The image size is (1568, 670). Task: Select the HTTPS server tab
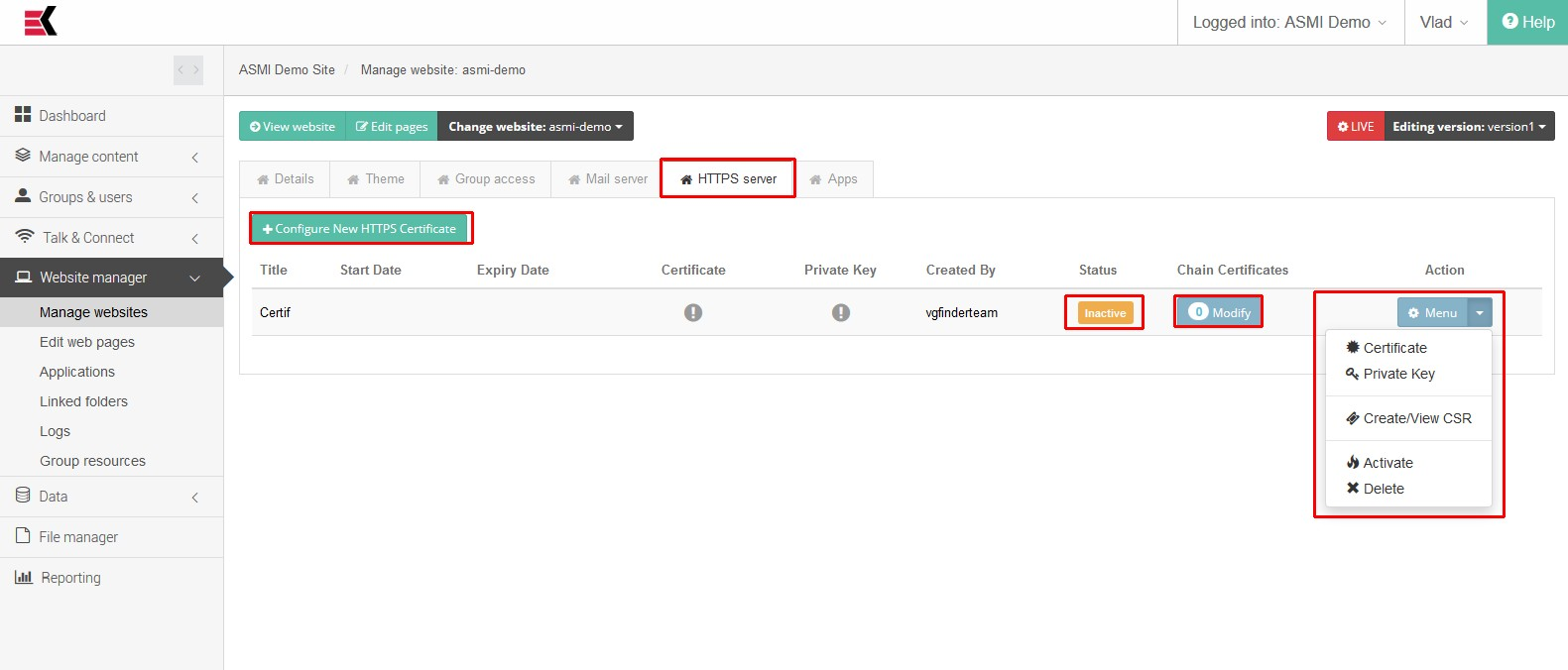point(728,179)
